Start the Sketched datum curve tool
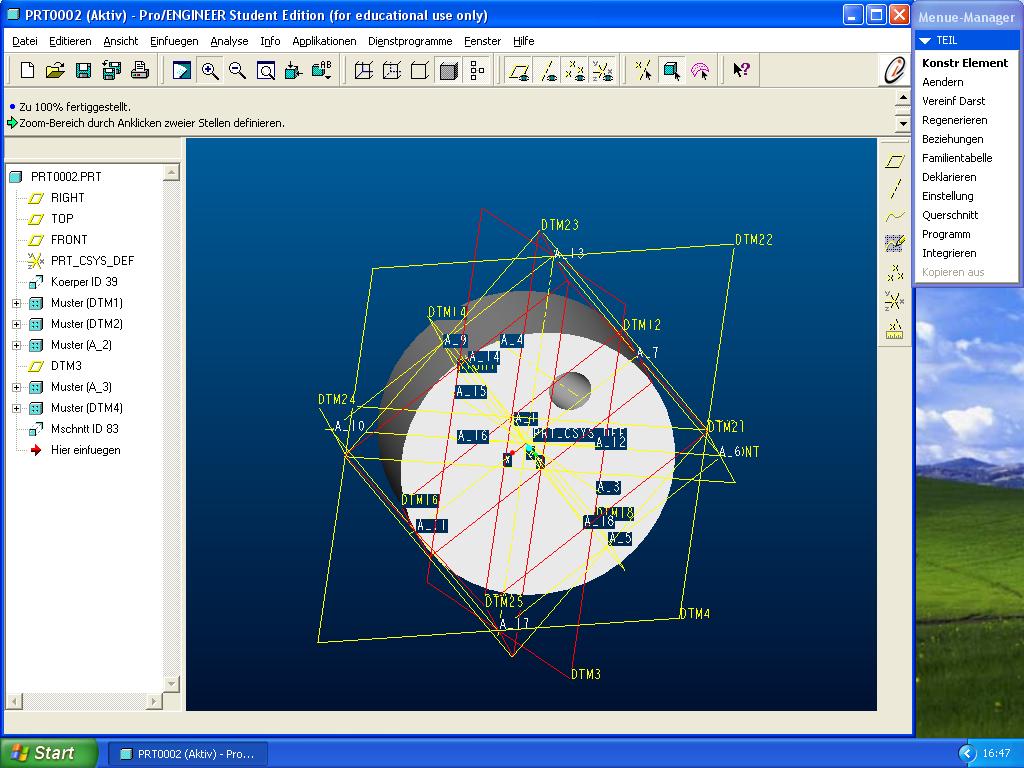The height and width of the screenshot is (768, 1024). point(894,244)
